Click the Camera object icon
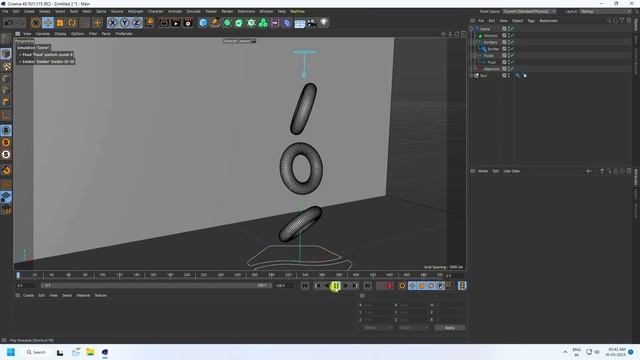This screenshot has width=640, height=360. point(312,23)
